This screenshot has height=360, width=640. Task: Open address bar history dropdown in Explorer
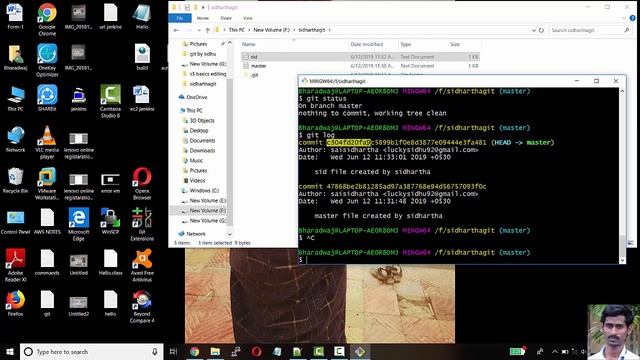tap(534, 30)
